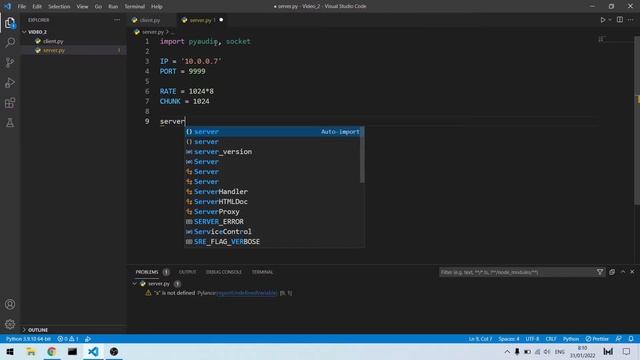Switch to the DEBUG CONSOLE tab
Screen dimensions: 640x360
click(224, 272)
